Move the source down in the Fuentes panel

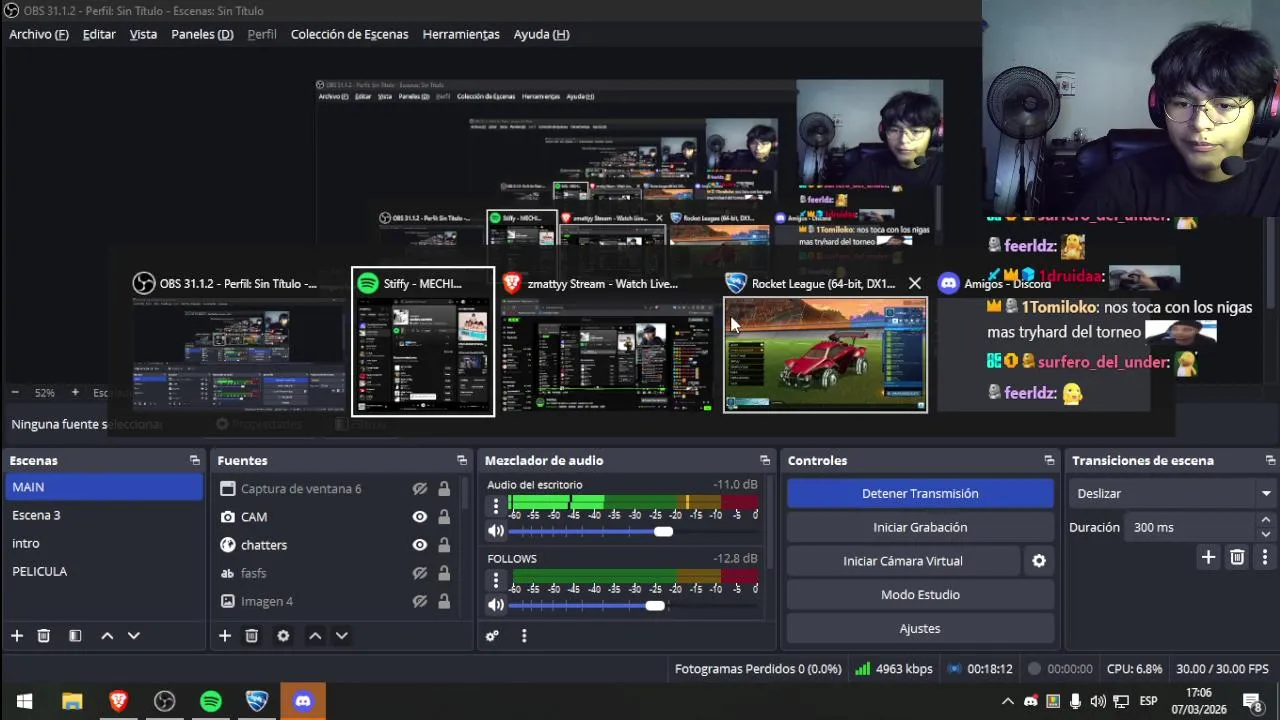342,636
